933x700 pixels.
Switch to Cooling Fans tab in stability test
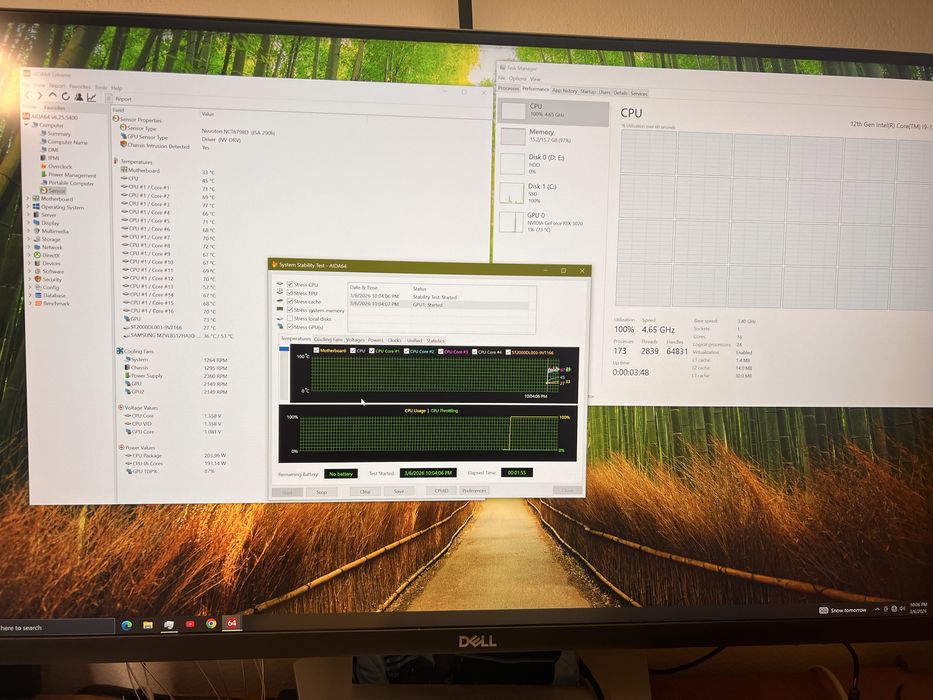tap(328, 340)
